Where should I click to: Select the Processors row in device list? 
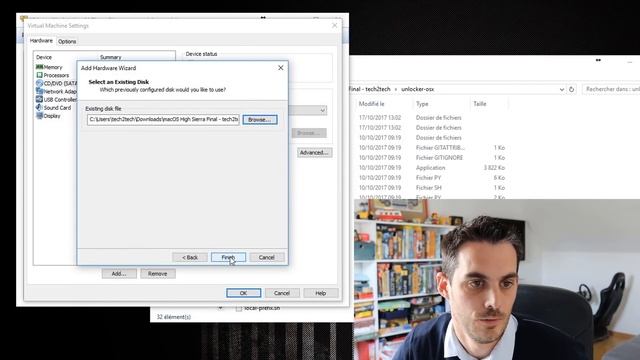coord(56,75)
